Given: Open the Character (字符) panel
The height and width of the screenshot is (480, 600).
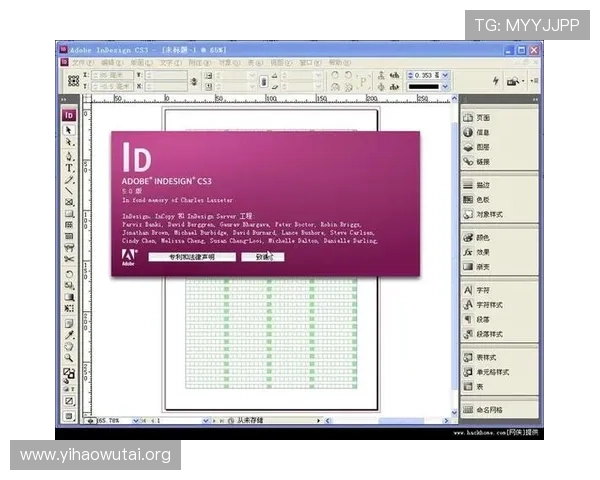Looking at the screenshot, I should pos(482,290).
